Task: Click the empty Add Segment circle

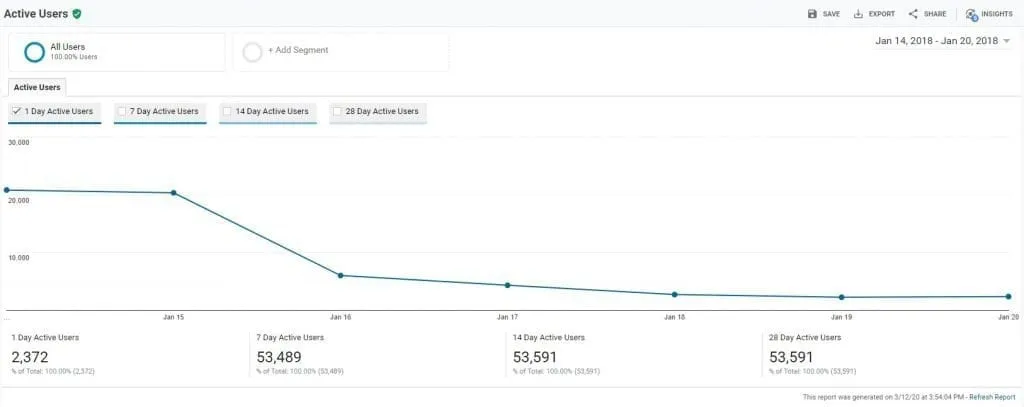Action: (x=252, y=52)
